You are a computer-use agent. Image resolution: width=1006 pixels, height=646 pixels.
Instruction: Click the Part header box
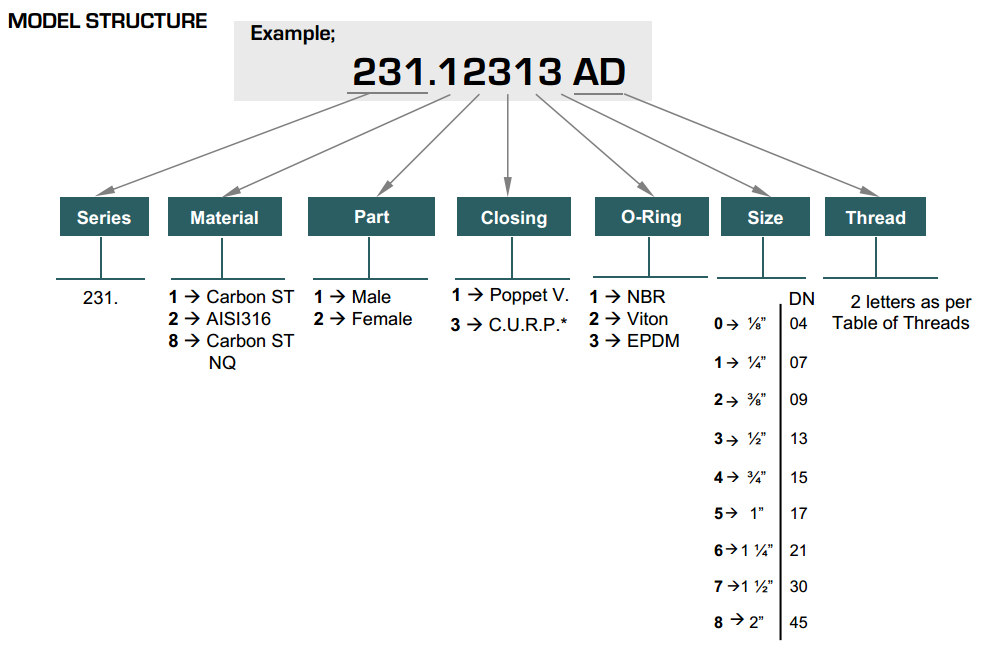(371, 216)
